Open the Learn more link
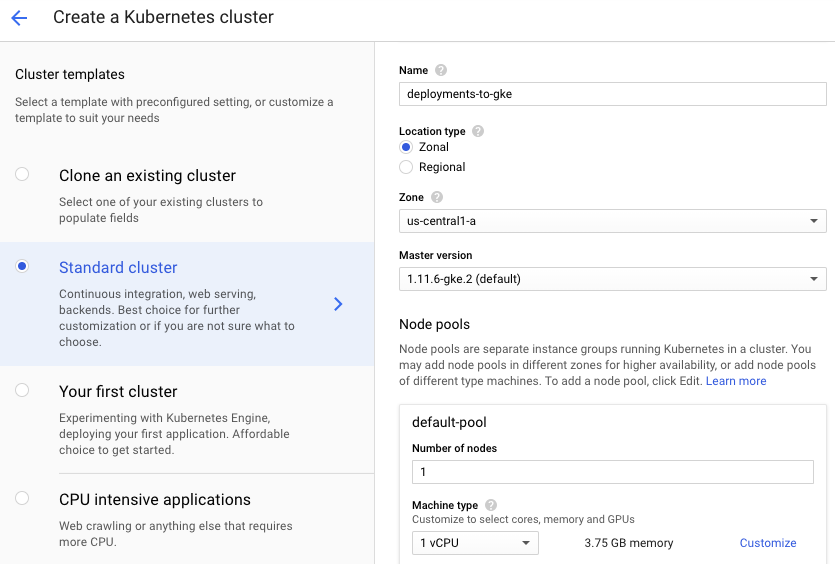This screenshot has width=835, height=564. [736, 381]
